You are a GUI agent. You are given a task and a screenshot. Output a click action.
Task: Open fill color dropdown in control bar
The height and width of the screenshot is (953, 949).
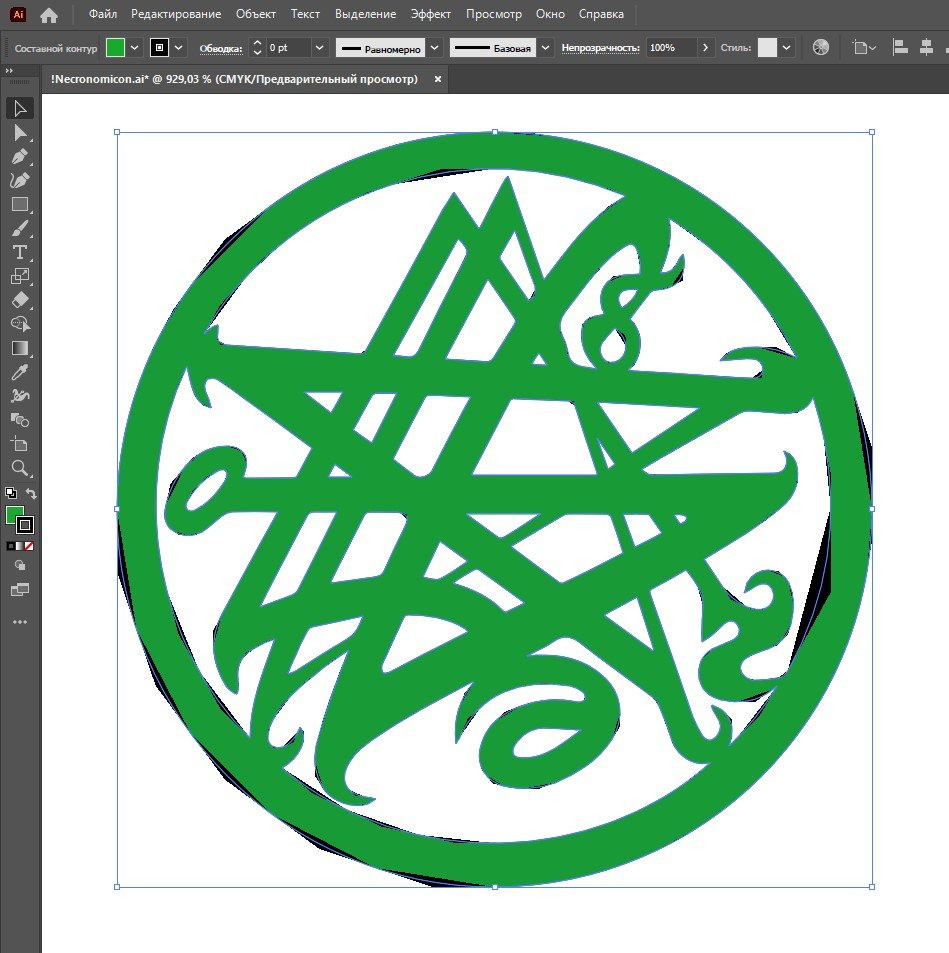coord(134,47)
